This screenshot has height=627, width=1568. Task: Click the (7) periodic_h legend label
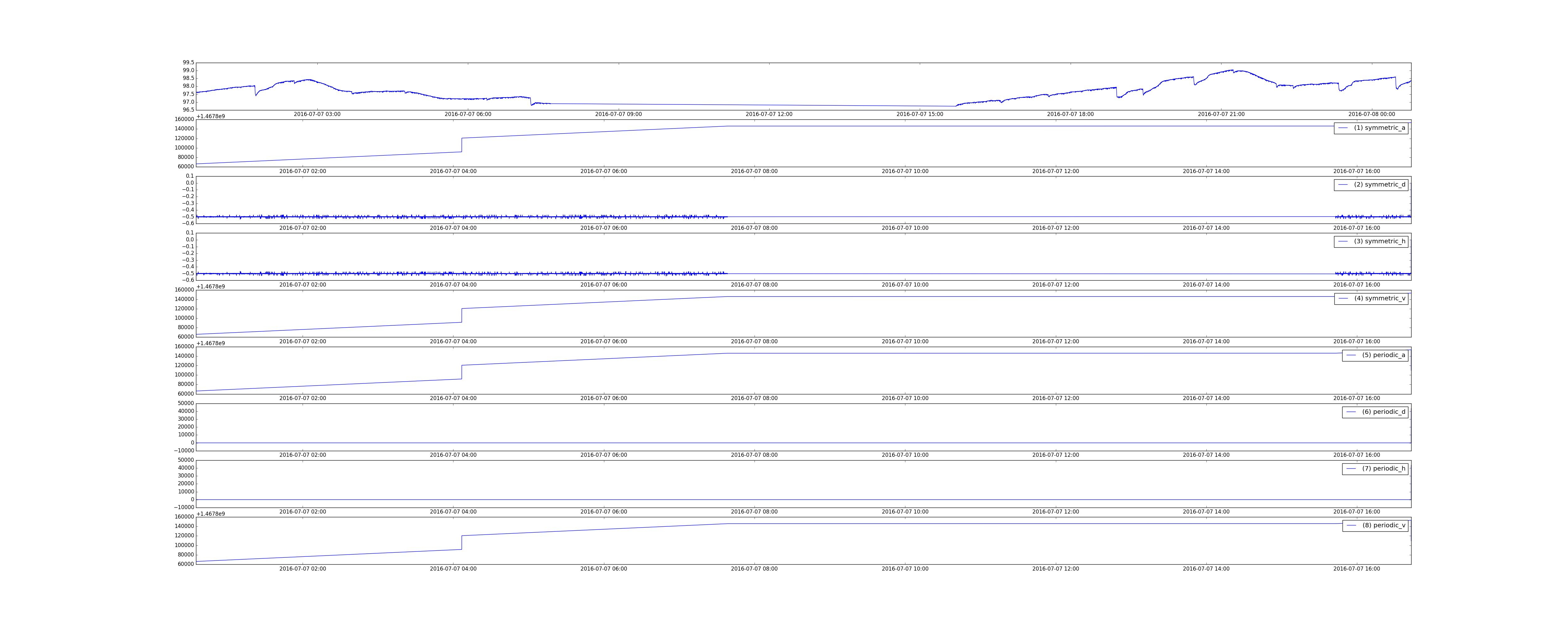(x=1384, y=469)
